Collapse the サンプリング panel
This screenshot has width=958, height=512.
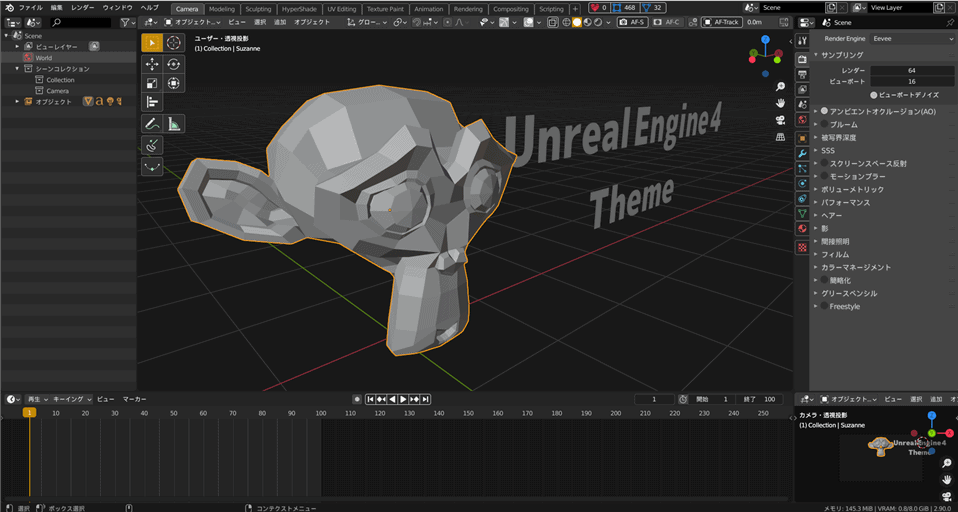816,55
